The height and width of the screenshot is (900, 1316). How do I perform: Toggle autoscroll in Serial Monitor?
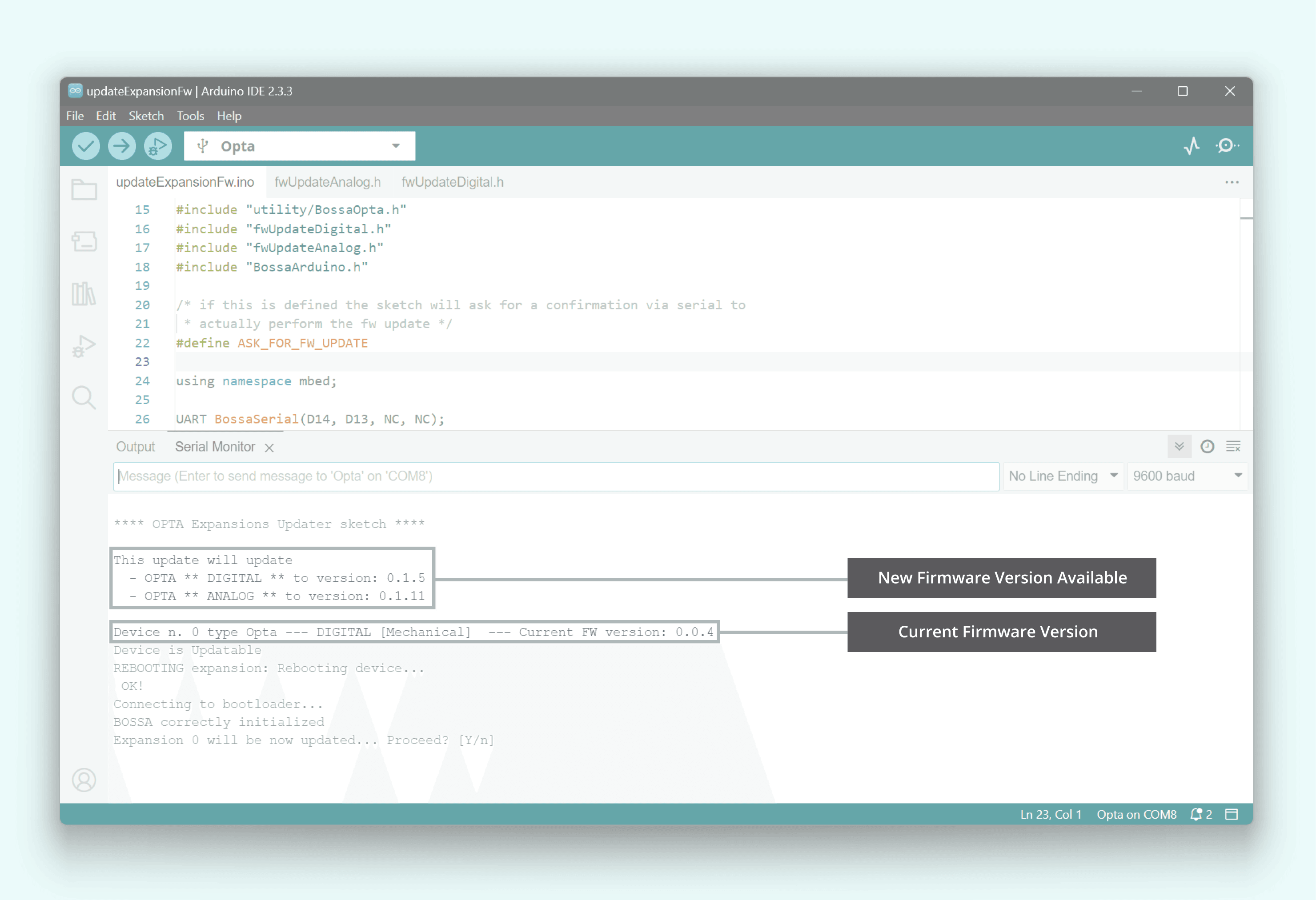click(x=1179, y=447)
